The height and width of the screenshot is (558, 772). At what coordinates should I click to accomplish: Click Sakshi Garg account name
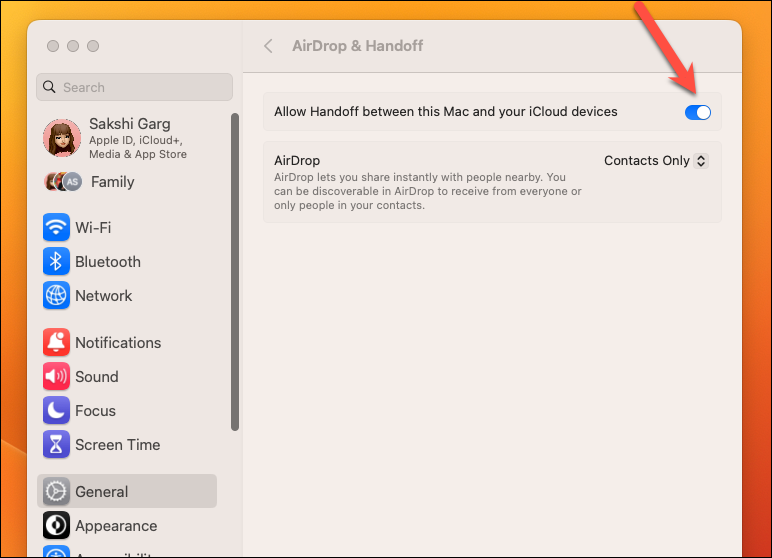[x=130, y=124]
